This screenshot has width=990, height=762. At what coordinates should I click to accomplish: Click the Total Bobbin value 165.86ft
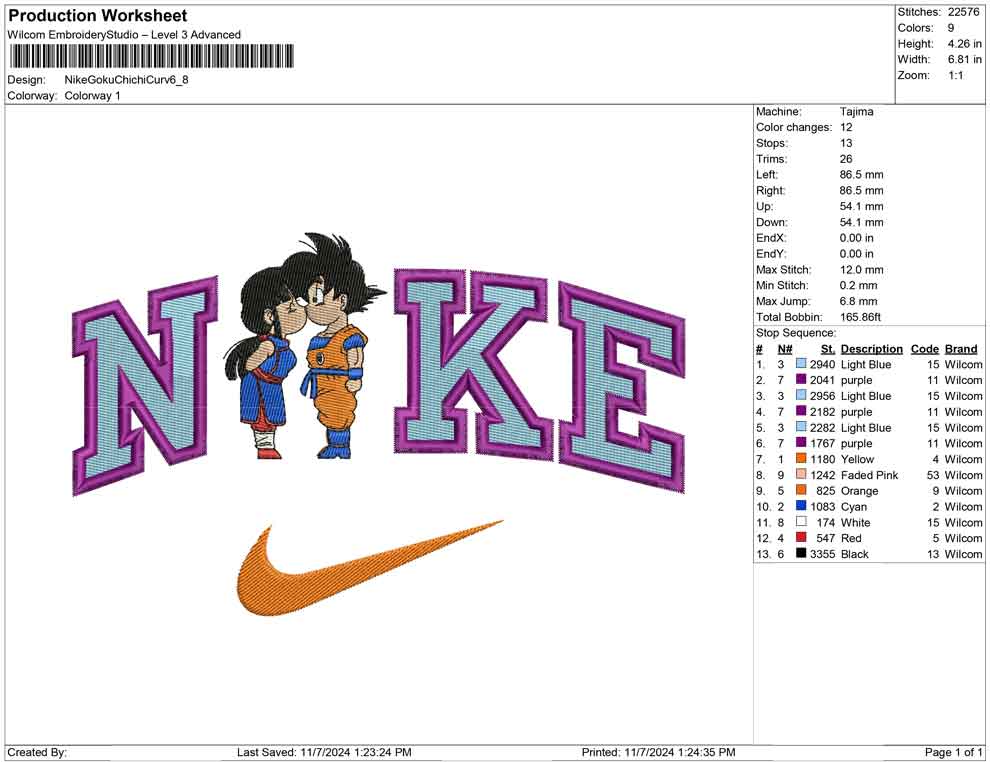click(x=860, y=316)
